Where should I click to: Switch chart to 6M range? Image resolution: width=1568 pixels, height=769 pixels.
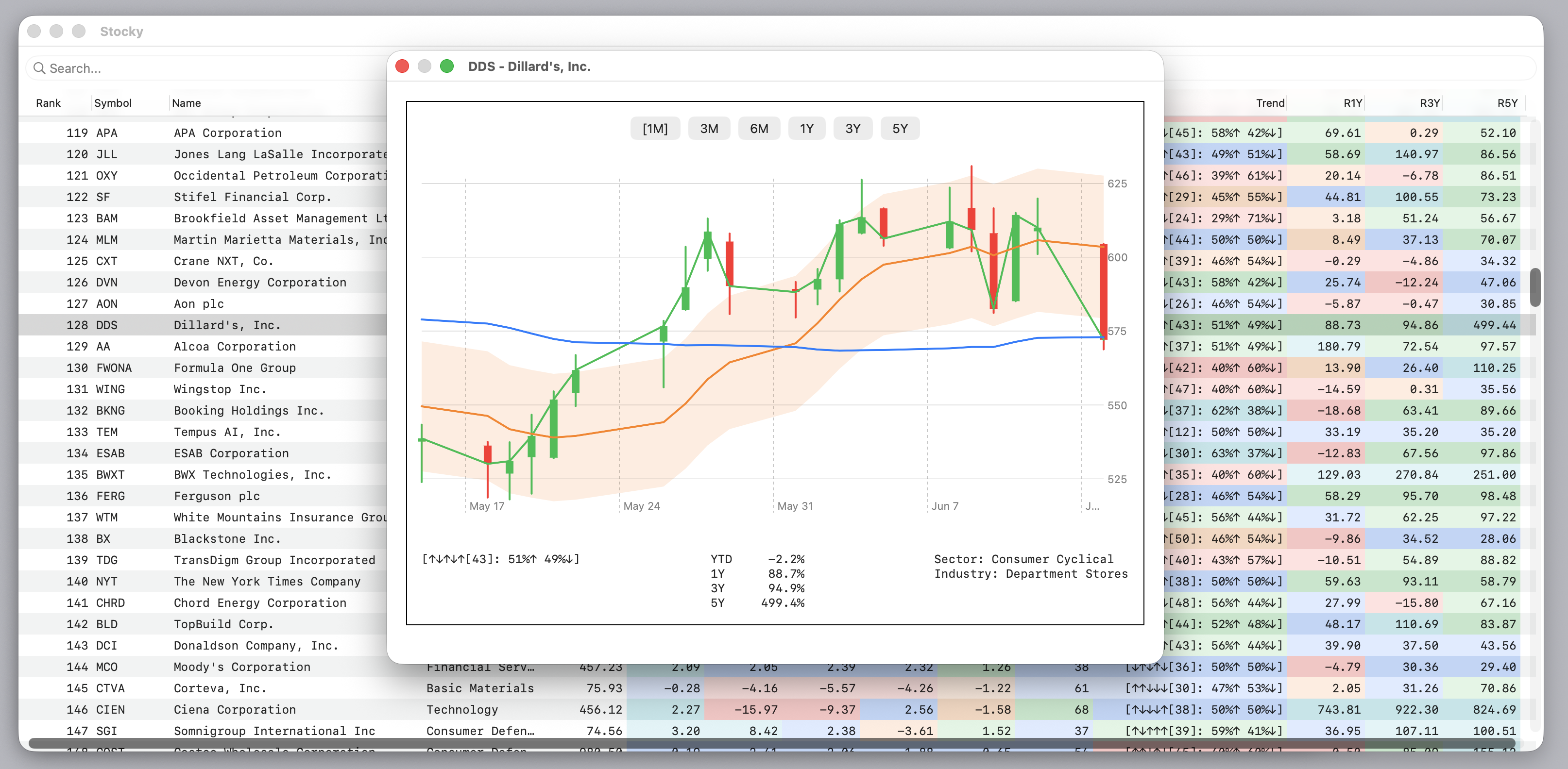(x=758, y=128)
